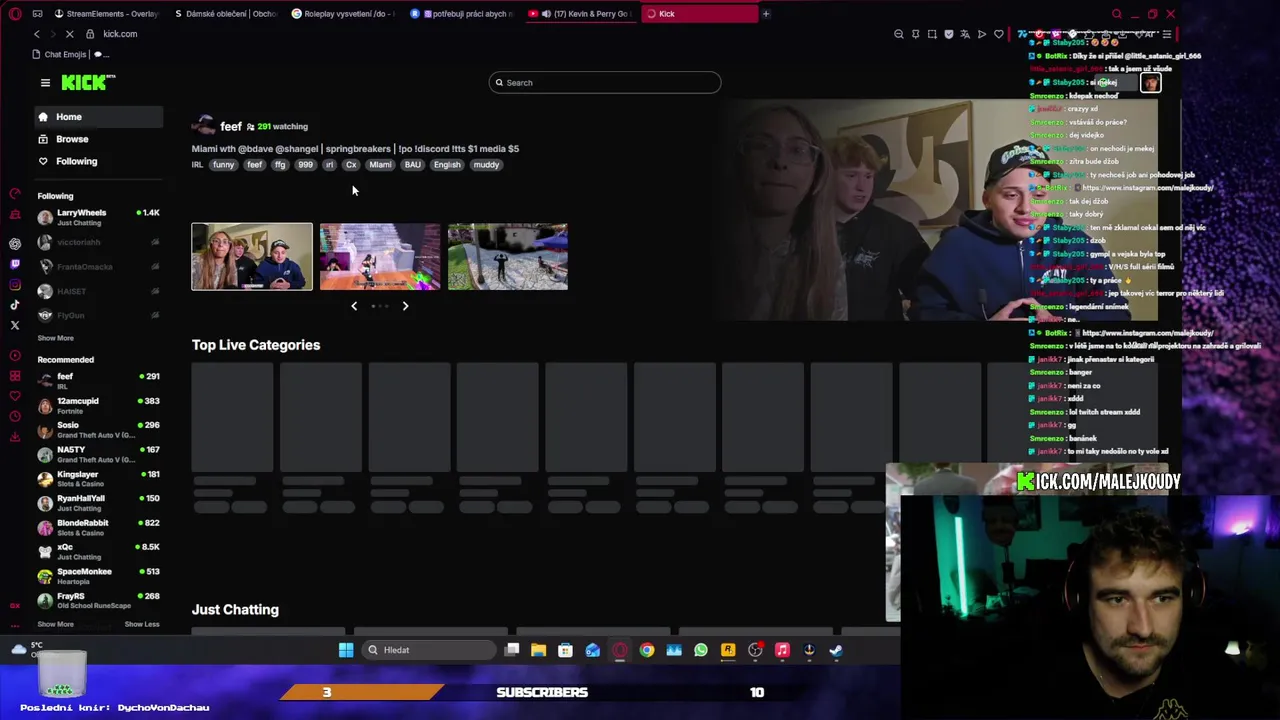The image size is (1280, 720).
Task: Open File Explorer from the taskbar
Action: 538,650
